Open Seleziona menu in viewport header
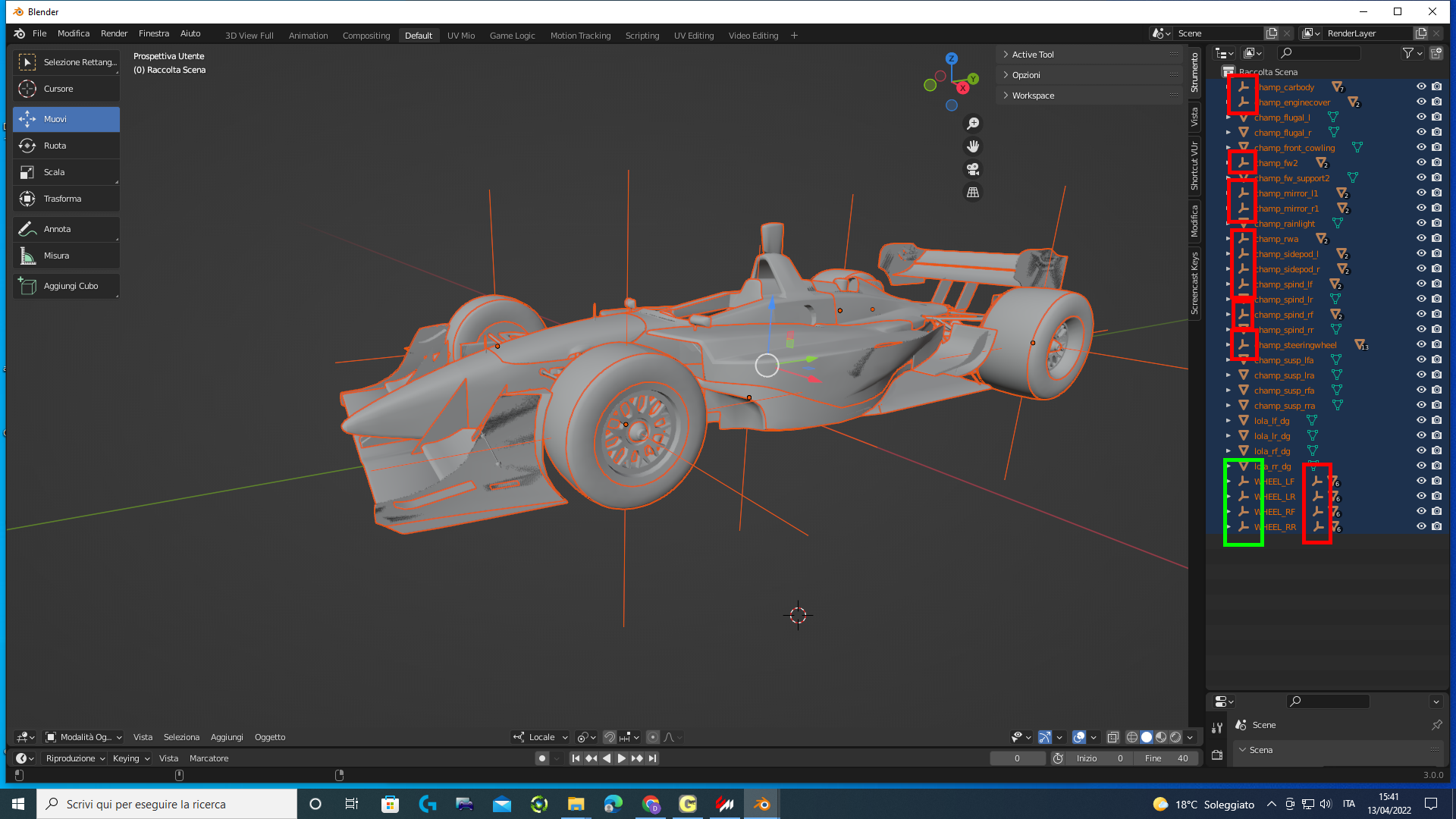 point(181,737)
